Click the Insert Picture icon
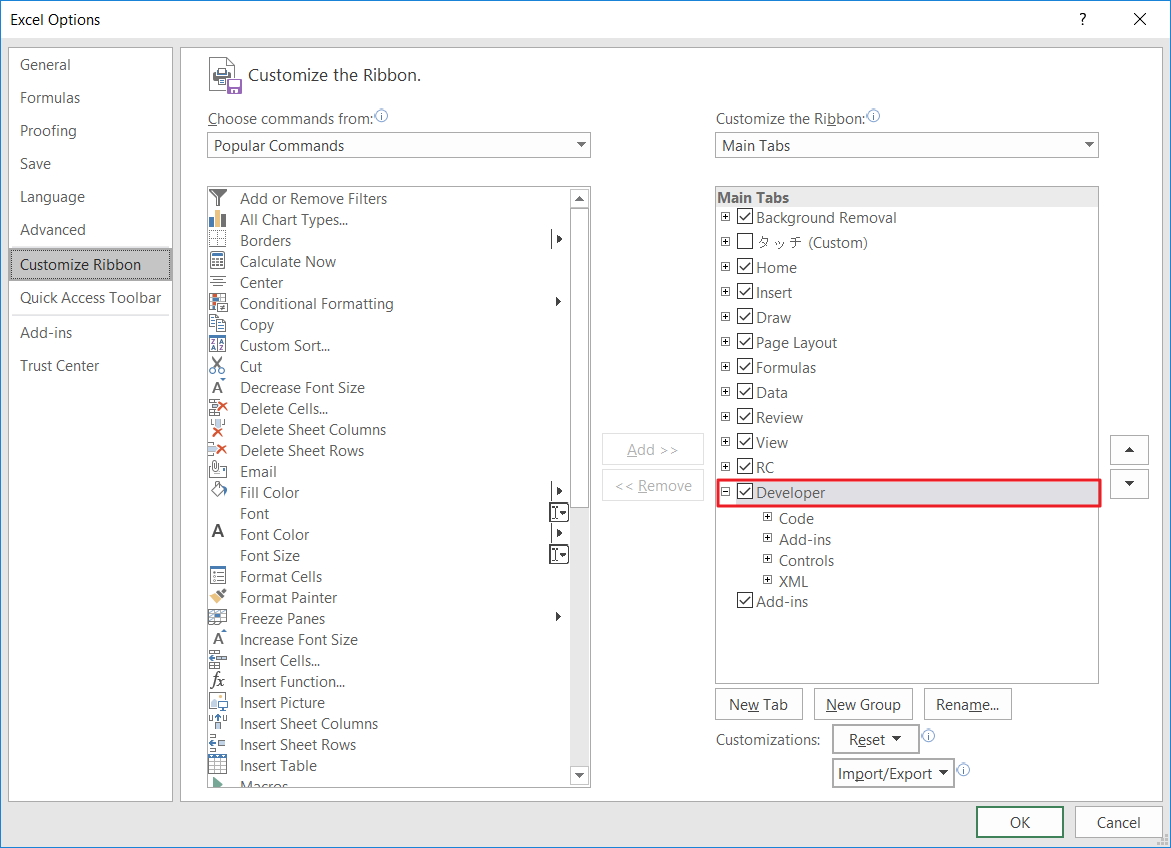 217,702
